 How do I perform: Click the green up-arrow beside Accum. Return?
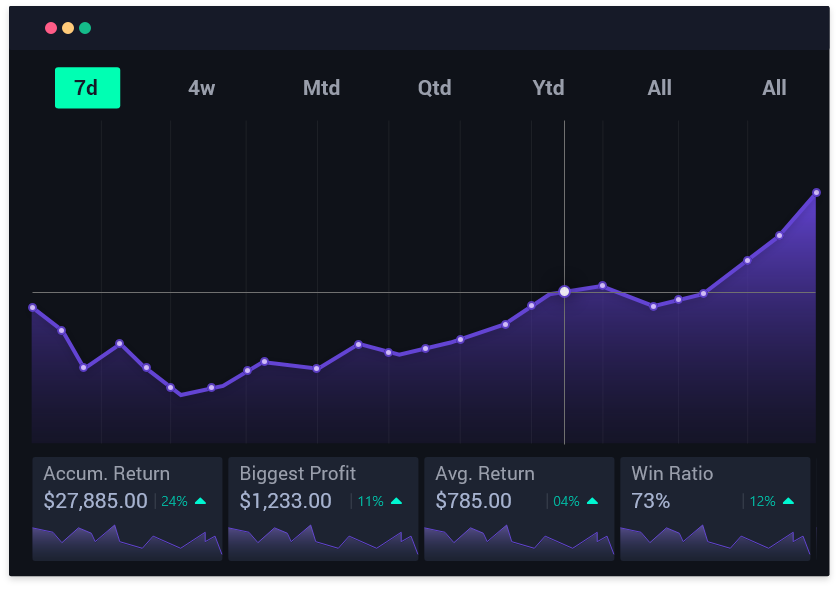coord(201,501)
